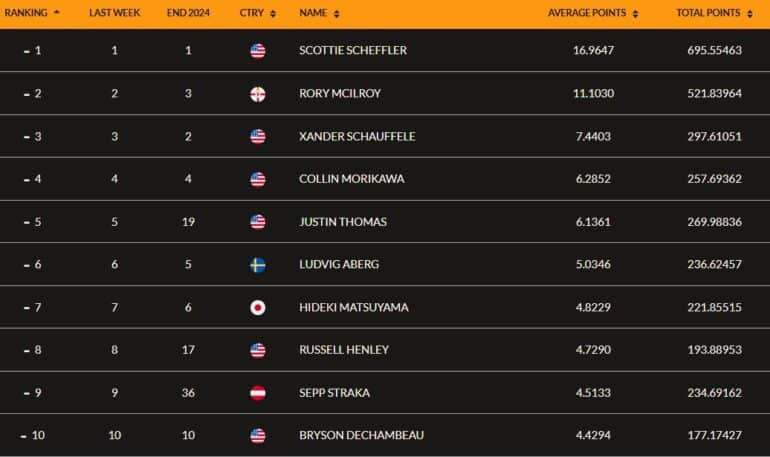Image resolution: width=770 pixels, height=457 pixels.
Task: Open Scottie Scheffler player name
Action: (x=353, y=50)
